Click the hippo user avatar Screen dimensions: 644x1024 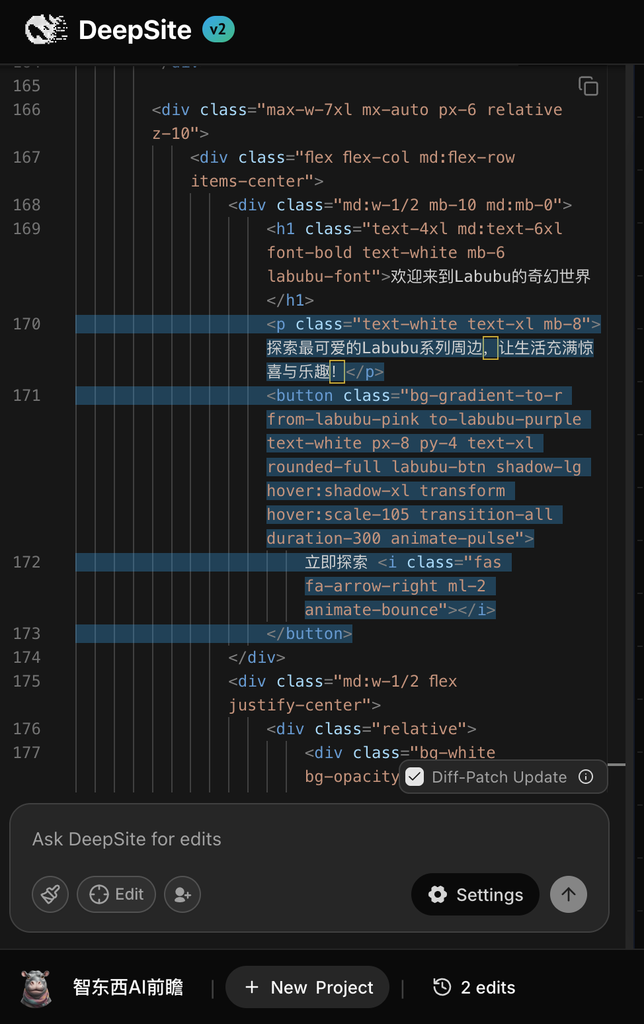[37, 987]
